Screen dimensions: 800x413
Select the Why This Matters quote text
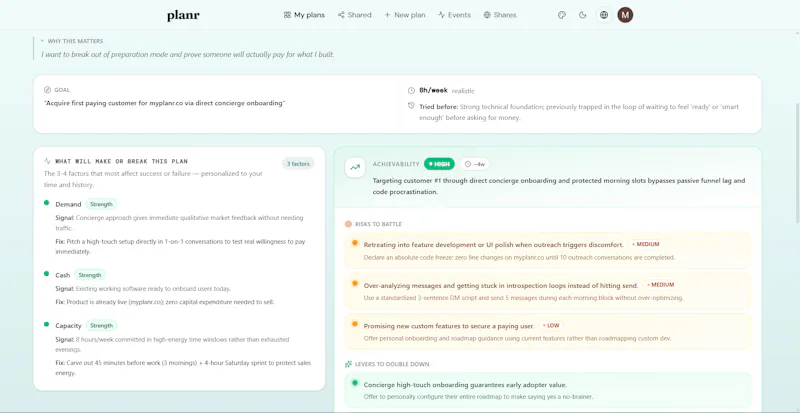pyautogui.click(x=188, y=54)
